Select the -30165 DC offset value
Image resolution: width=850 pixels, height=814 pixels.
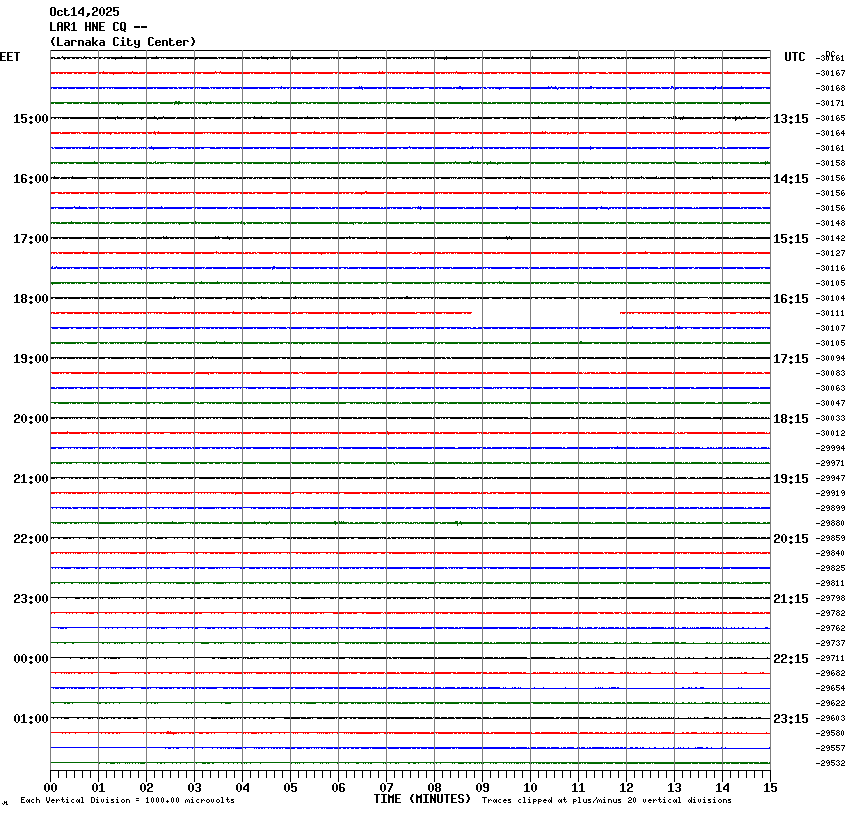[831, 119]
